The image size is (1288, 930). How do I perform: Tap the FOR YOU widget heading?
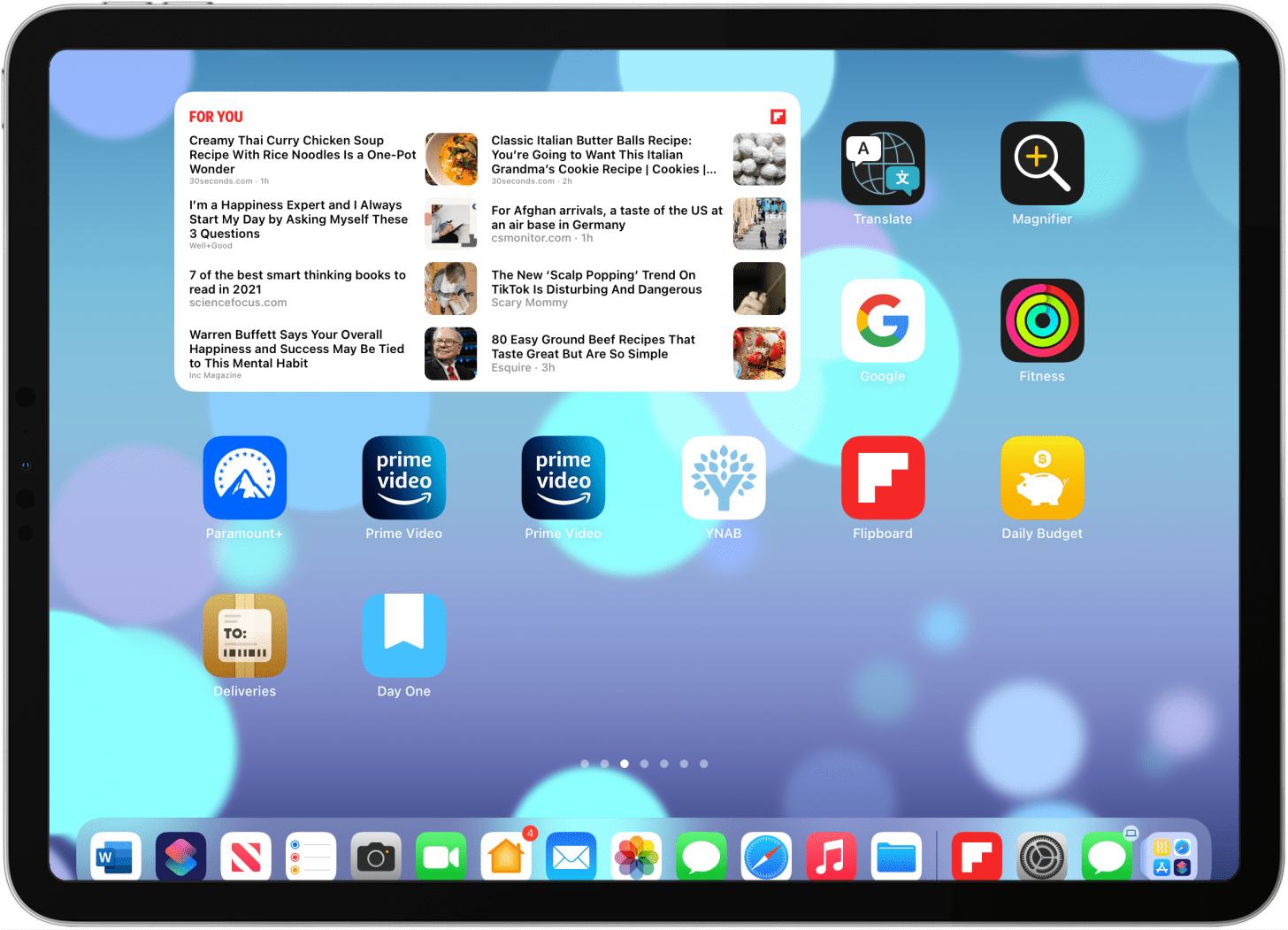point(216,117)
